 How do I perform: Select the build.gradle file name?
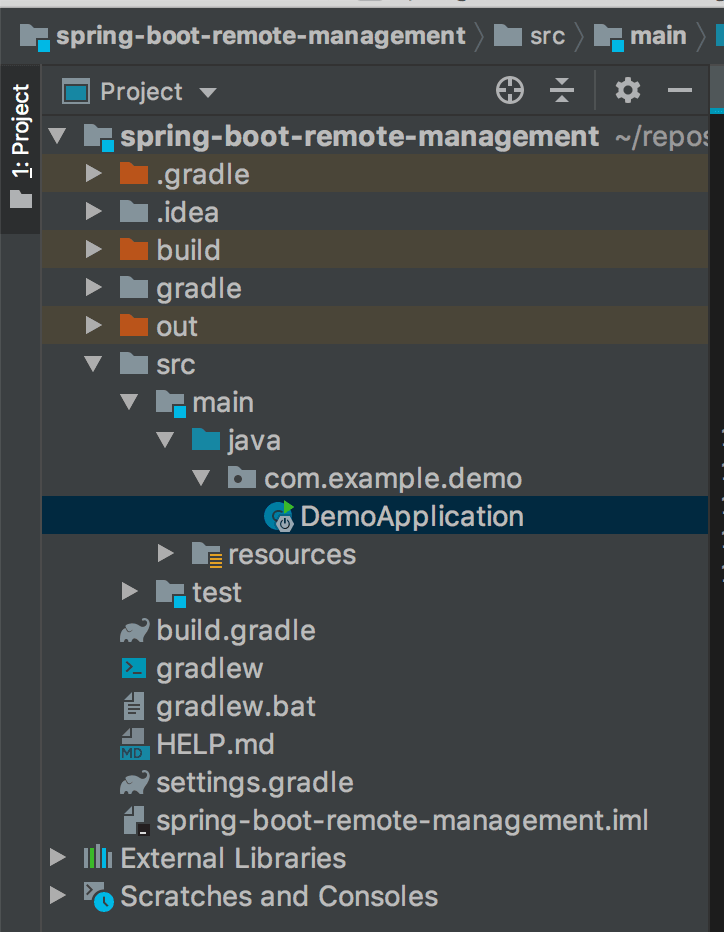[x=236, y=631]
